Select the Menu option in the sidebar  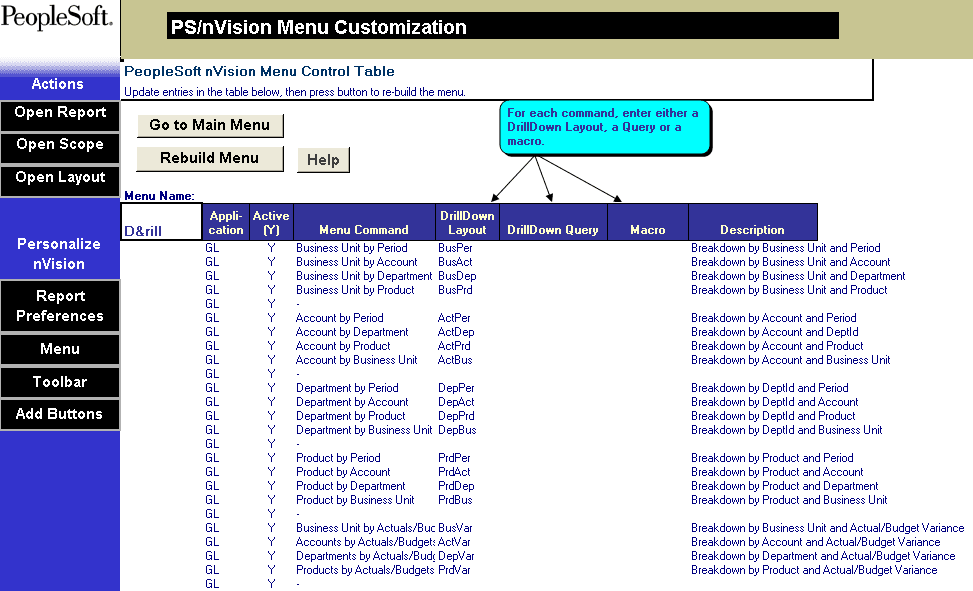point(60,349)
